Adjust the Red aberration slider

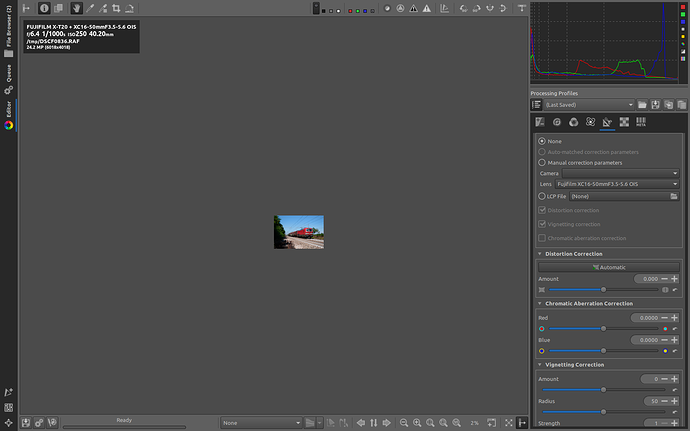(603, 328)
